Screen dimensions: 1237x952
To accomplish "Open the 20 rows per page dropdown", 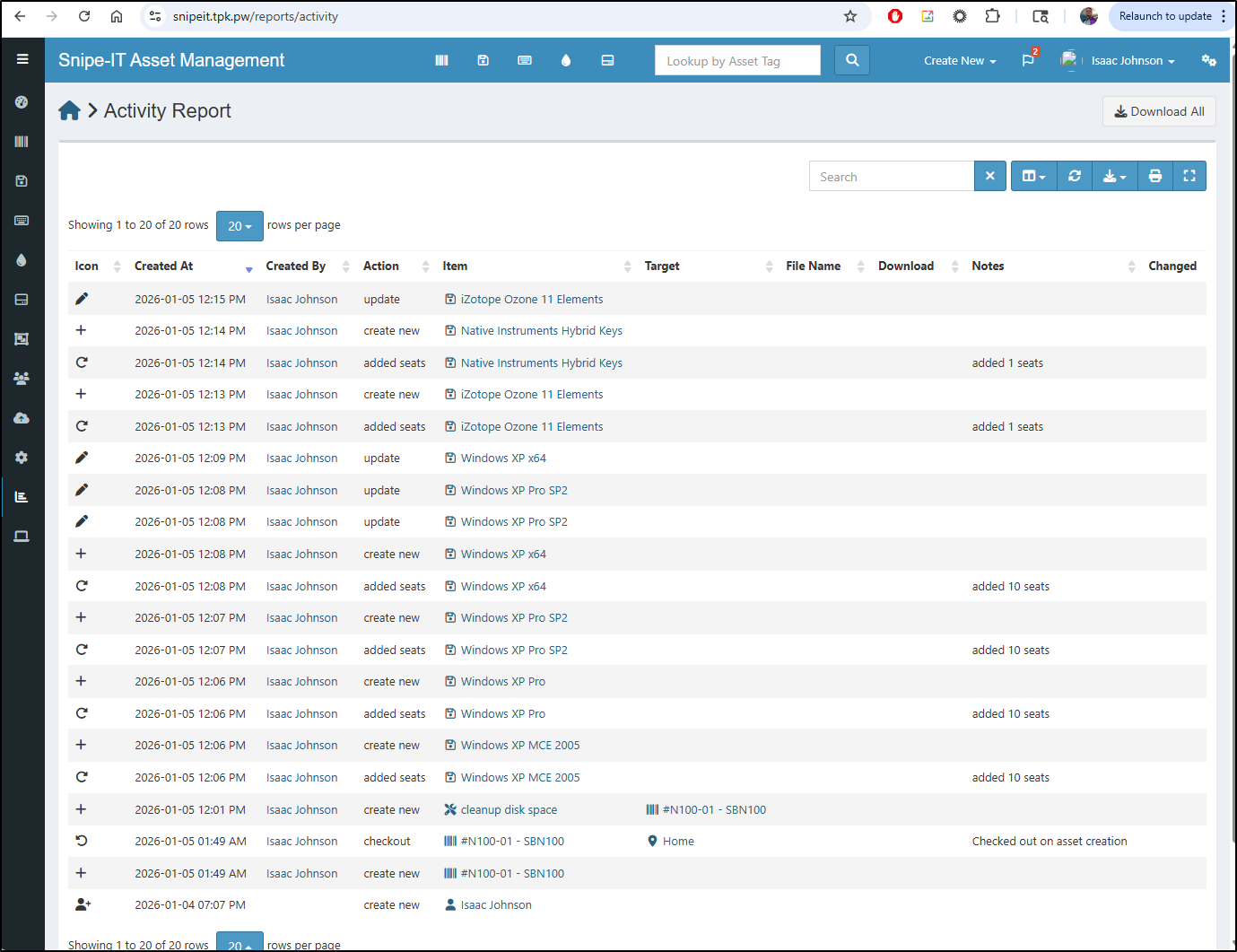I will tap(240, 226).
